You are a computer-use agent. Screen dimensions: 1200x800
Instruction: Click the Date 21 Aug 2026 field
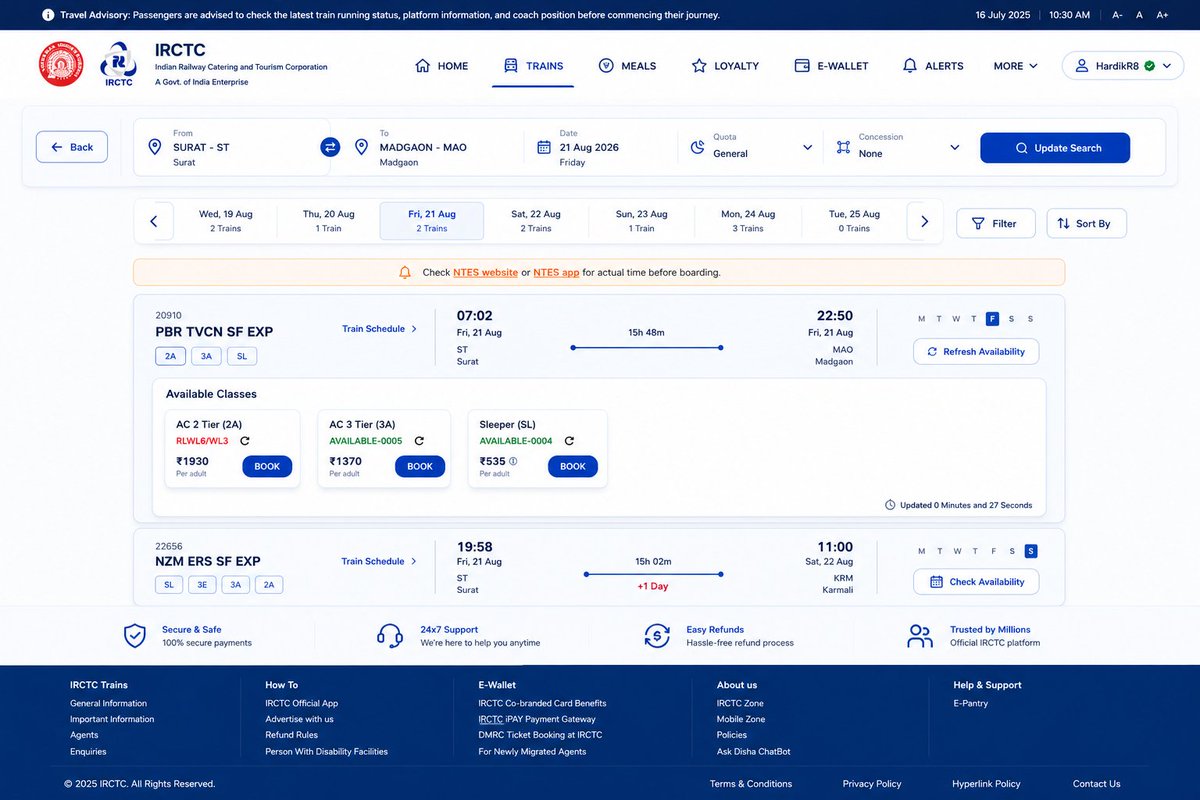pos(602,147)
